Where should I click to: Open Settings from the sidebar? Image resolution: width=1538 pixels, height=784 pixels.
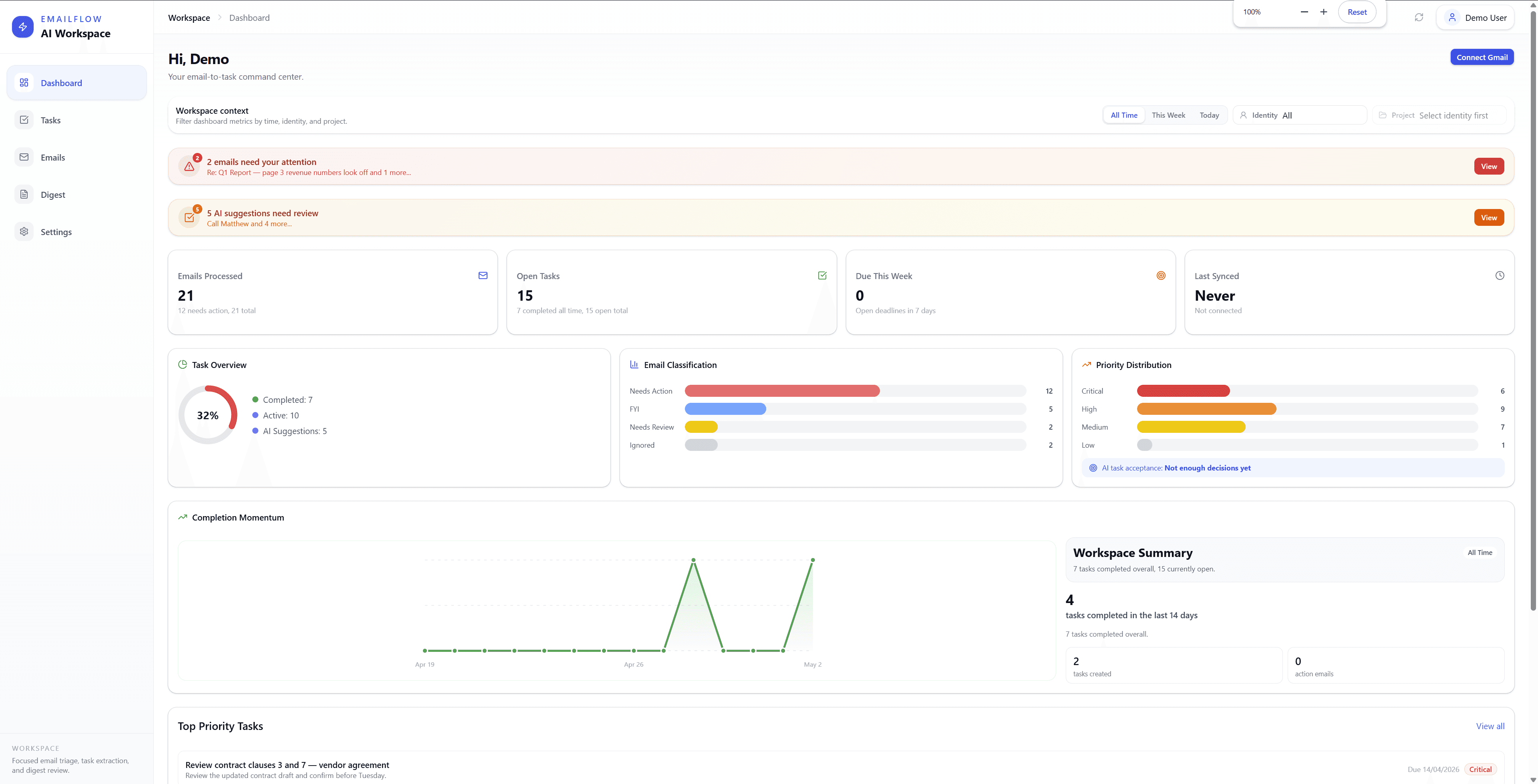(x=76, y=232)
